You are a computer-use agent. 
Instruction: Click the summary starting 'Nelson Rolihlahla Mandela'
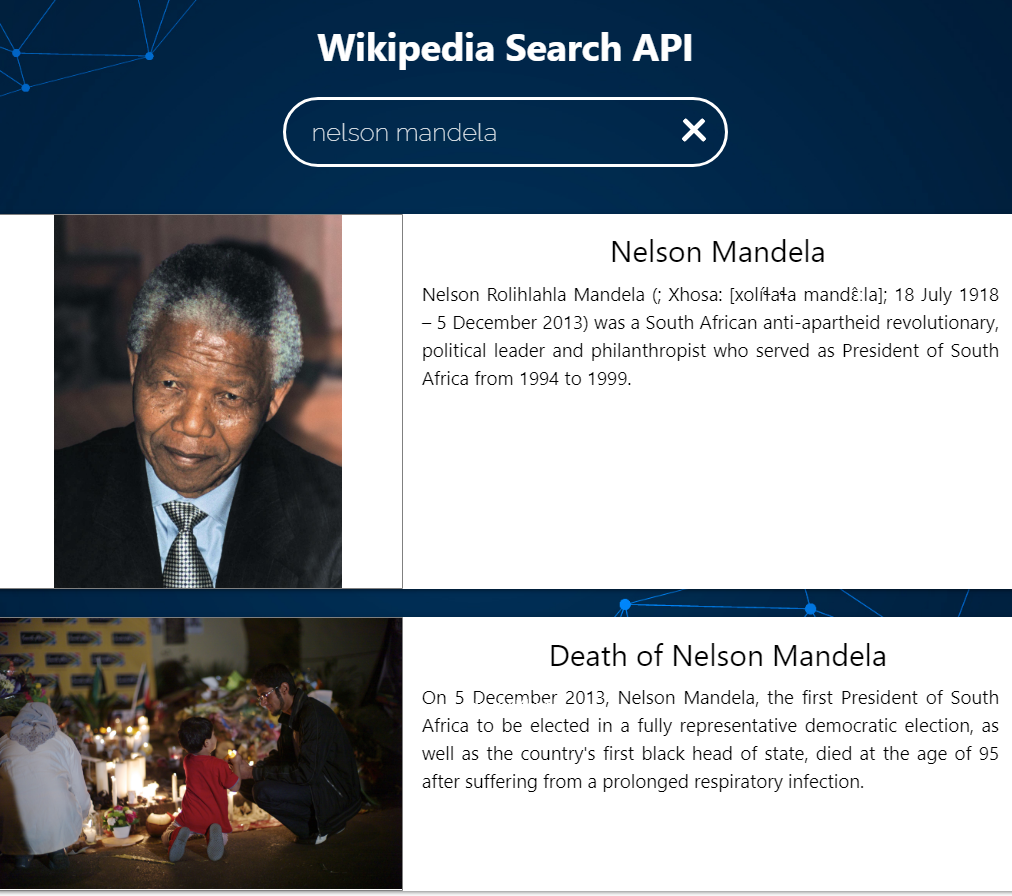coord(710,336)
